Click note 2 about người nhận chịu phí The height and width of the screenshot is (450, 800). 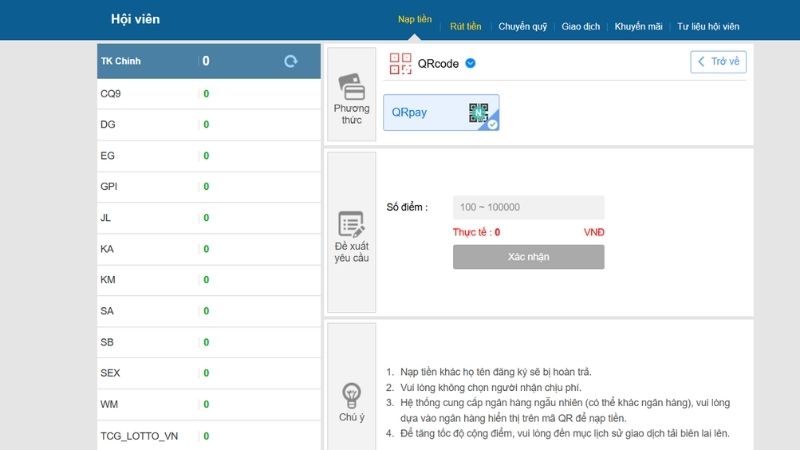490,387
